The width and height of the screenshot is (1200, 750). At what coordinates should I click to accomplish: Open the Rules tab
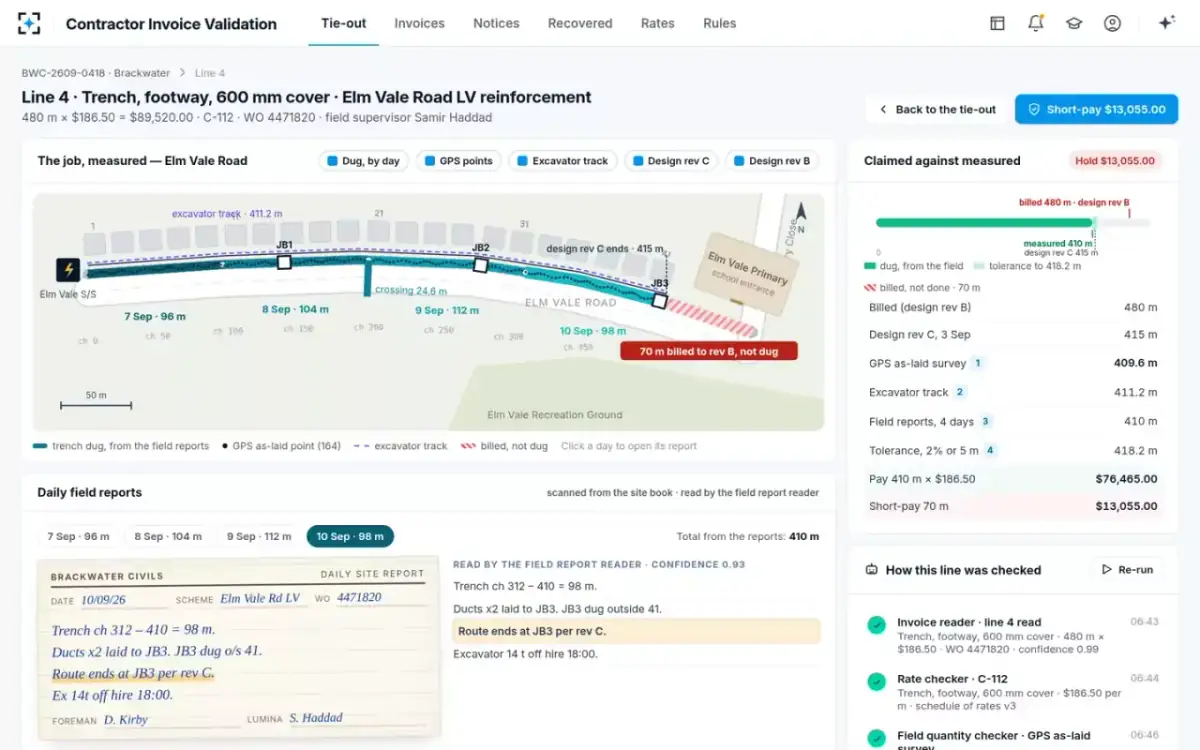point(719,23)
